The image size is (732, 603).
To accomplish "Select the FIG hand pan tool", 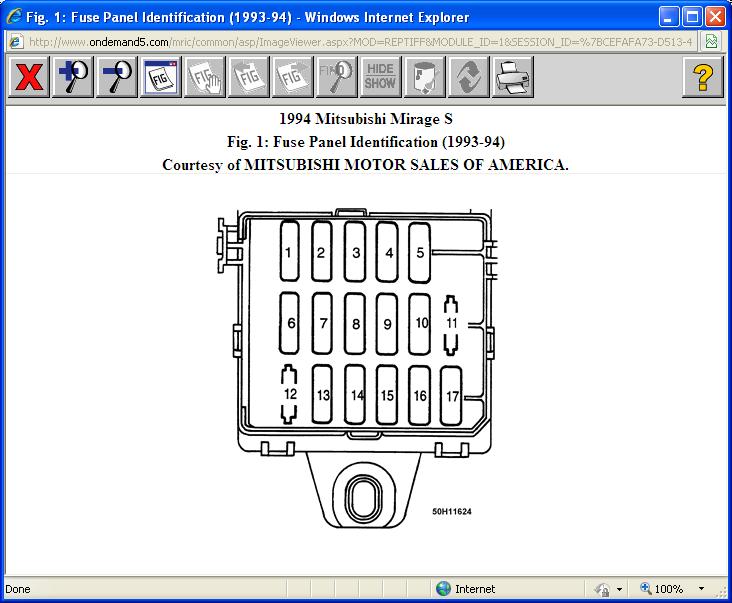I will tap(204, 77).
